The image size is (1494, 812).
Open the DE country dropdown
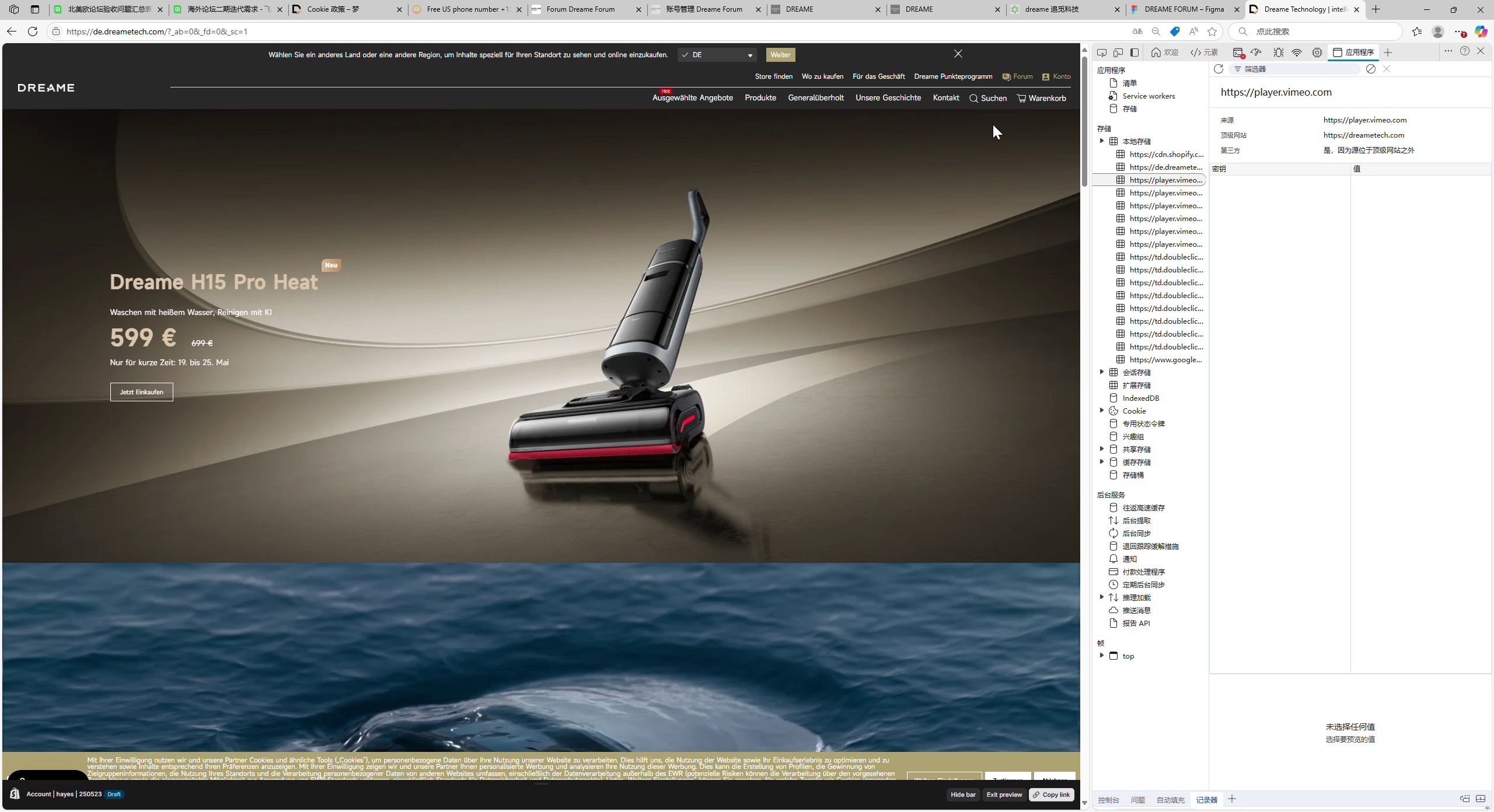tap(717, 55)
